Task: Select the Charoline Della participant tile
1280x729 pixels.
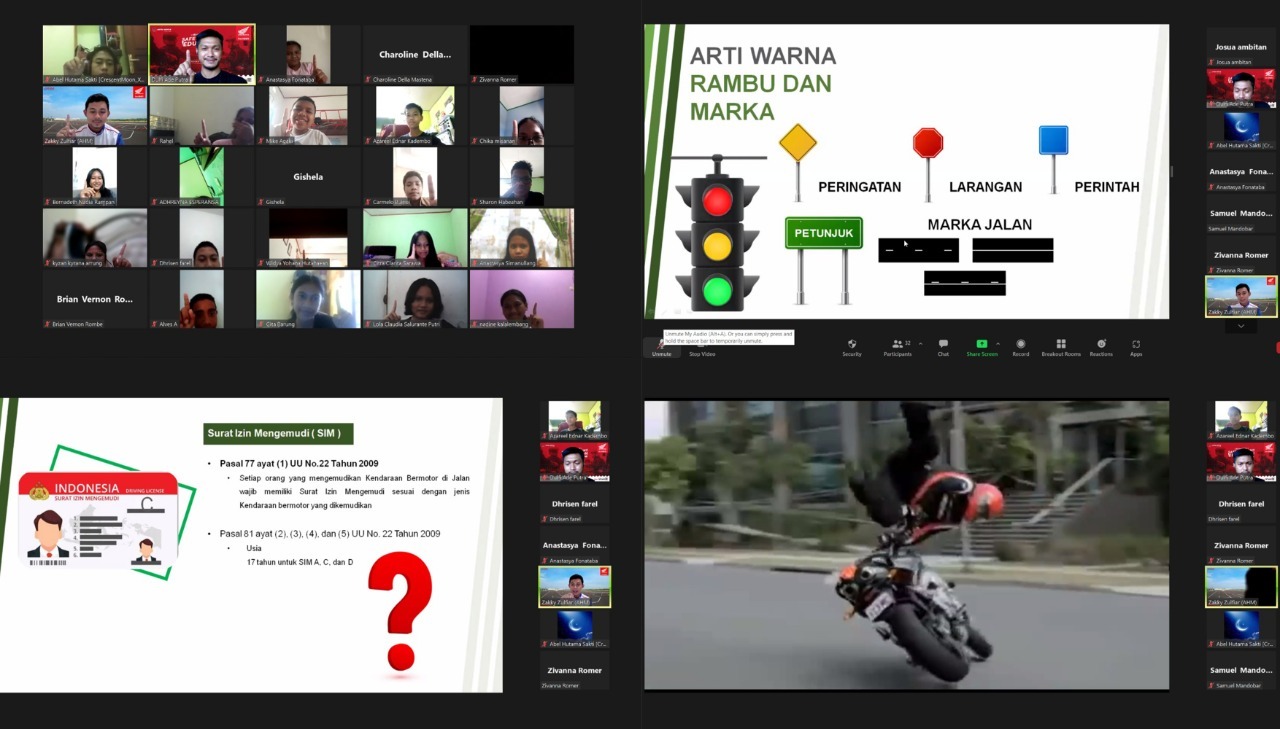Action: (414, 55)
